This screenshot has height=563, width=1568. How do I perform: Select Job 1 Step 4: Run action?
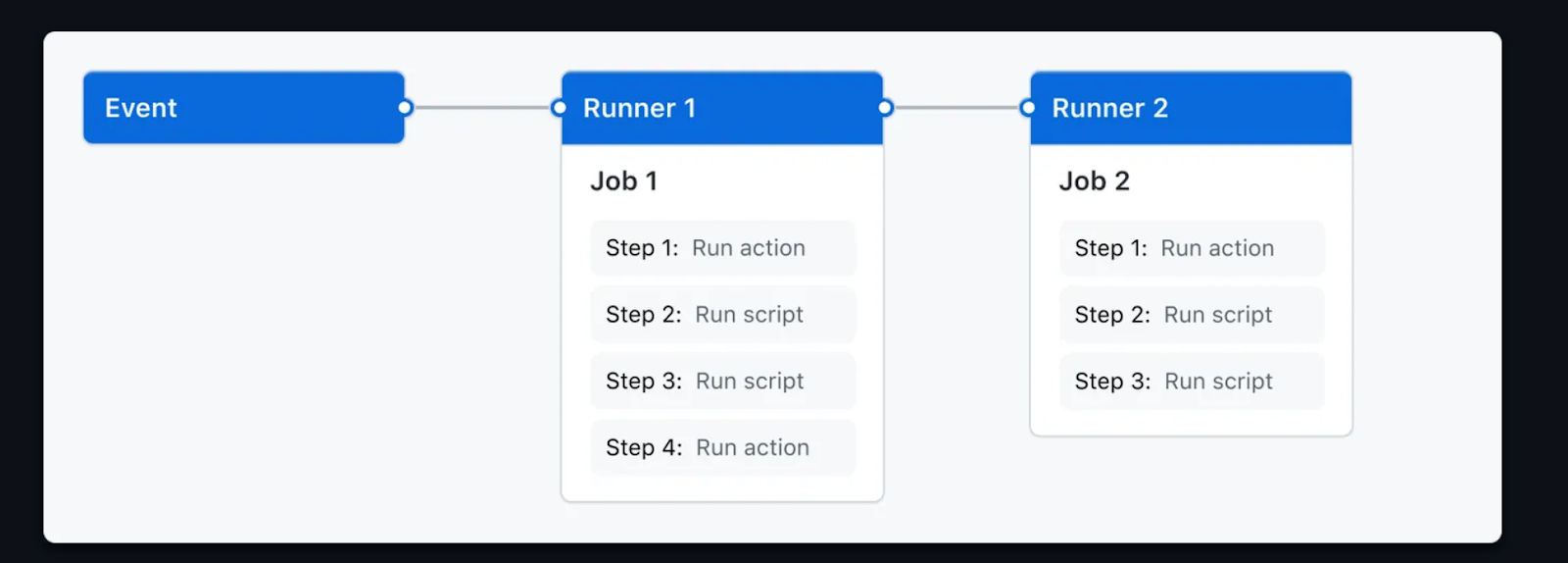tap(722, 448)
